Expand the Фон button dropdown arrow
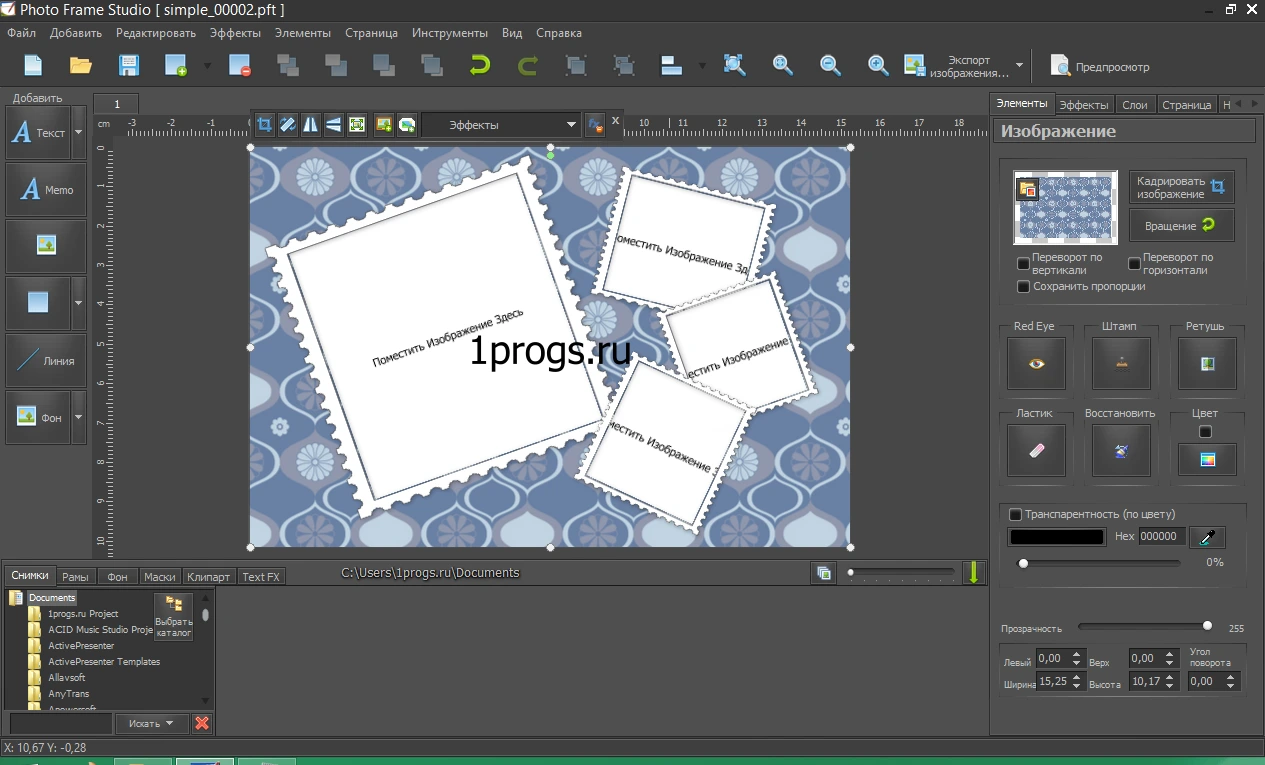Viewport: 1265px width, 765px height. (x=79, y=418)
